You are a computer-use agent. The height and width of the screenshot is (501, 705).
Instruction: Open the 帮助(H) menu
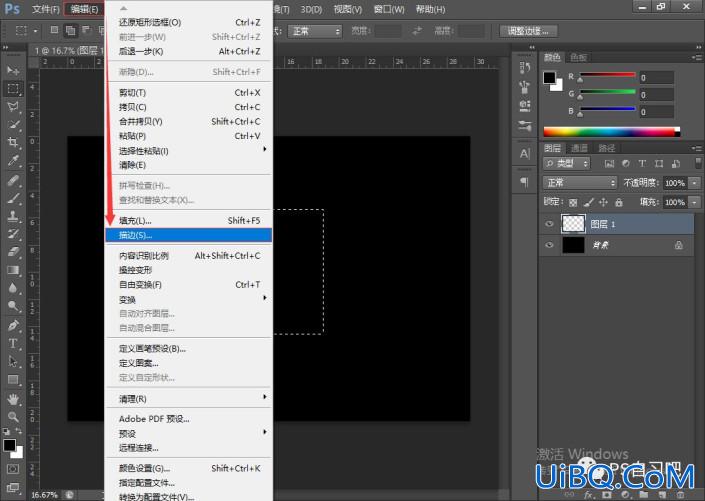(430, 9)
